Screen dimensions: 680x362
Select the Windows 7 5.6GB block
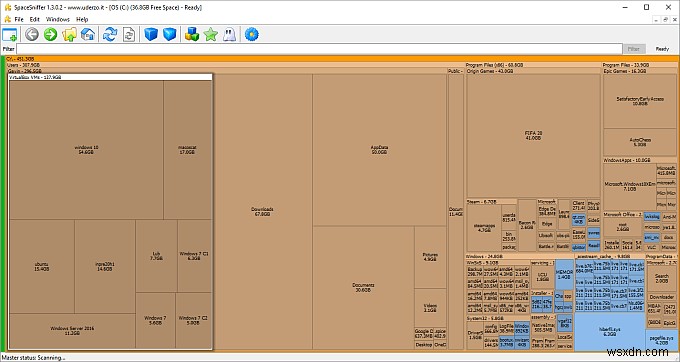point(155,320)
